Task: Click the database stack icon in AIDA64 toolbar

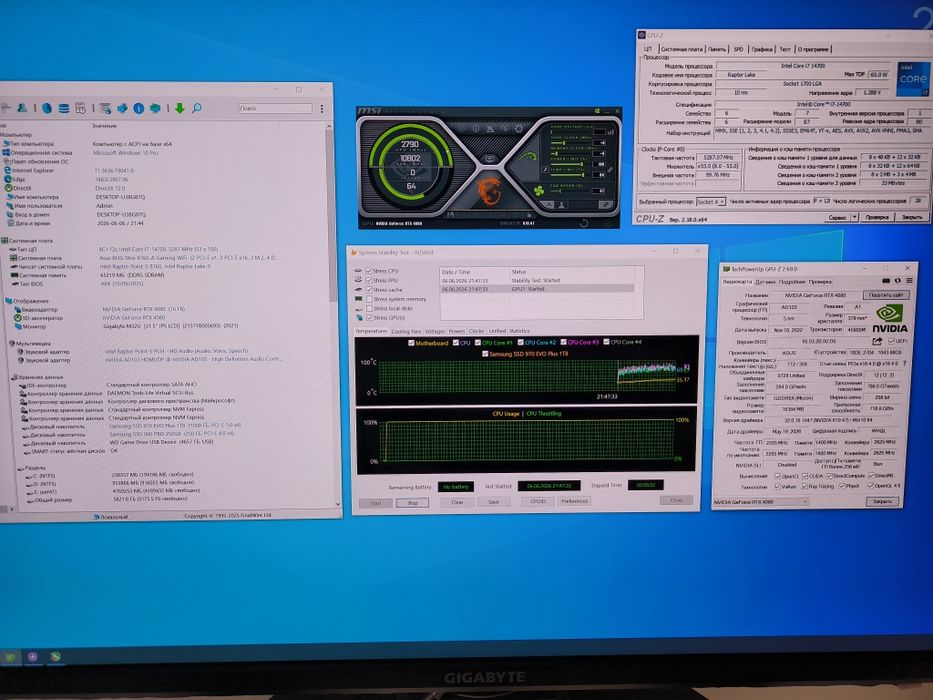Action: (63, 108)
